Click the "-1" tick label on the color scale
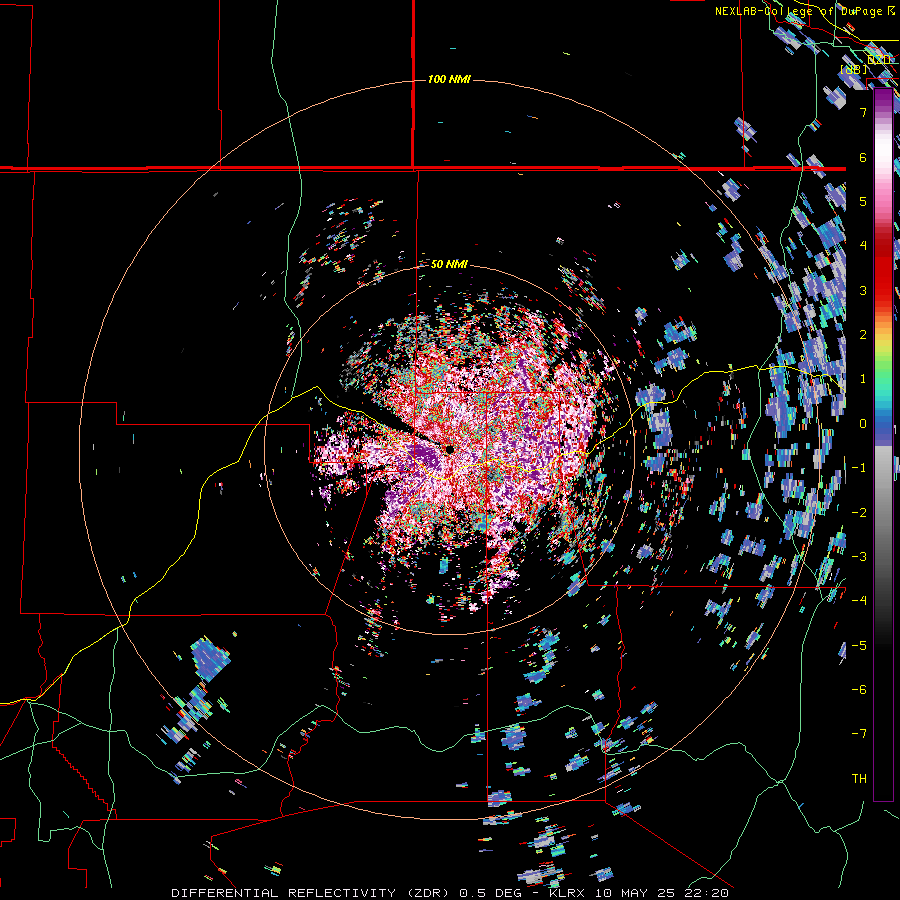 859,468
